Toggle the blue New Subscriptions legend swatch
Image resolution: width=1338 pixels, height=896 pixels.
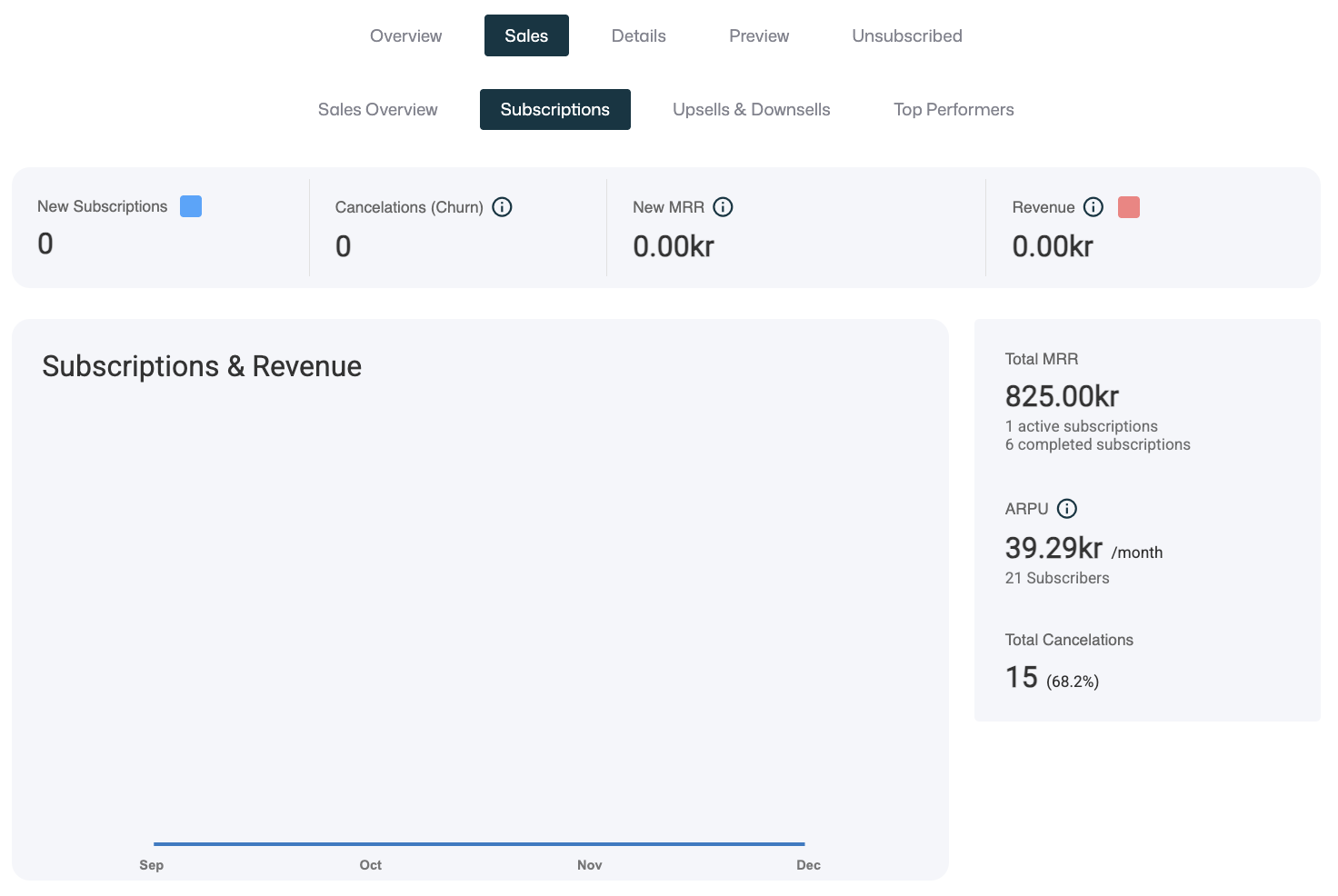click(191, 206)
